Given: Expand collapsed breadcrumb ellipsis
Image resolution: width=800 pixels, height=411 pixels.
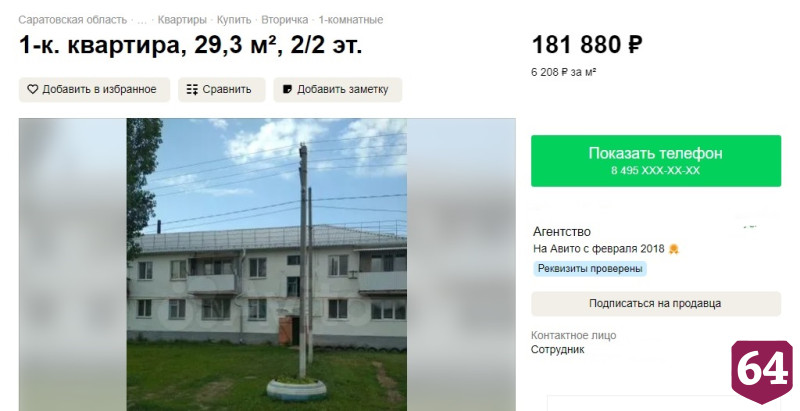Looking at the screenshot, I should pos(142,20).
